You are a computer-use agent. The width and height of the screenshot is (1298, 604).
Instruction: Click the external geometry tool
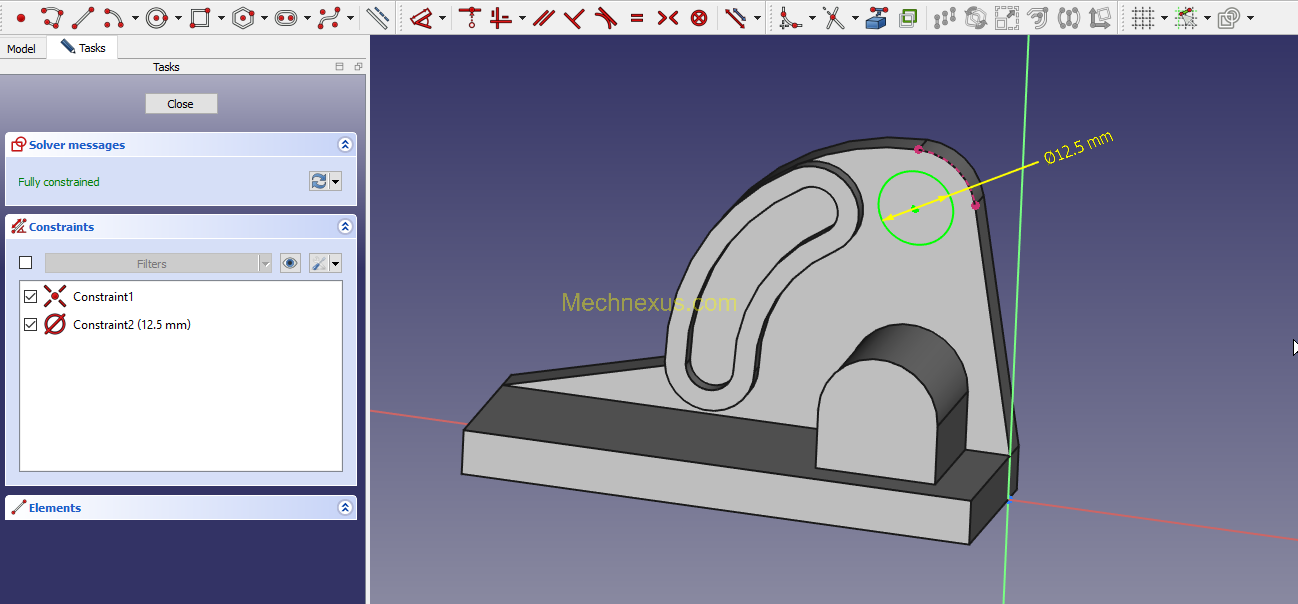coord(877,17)
